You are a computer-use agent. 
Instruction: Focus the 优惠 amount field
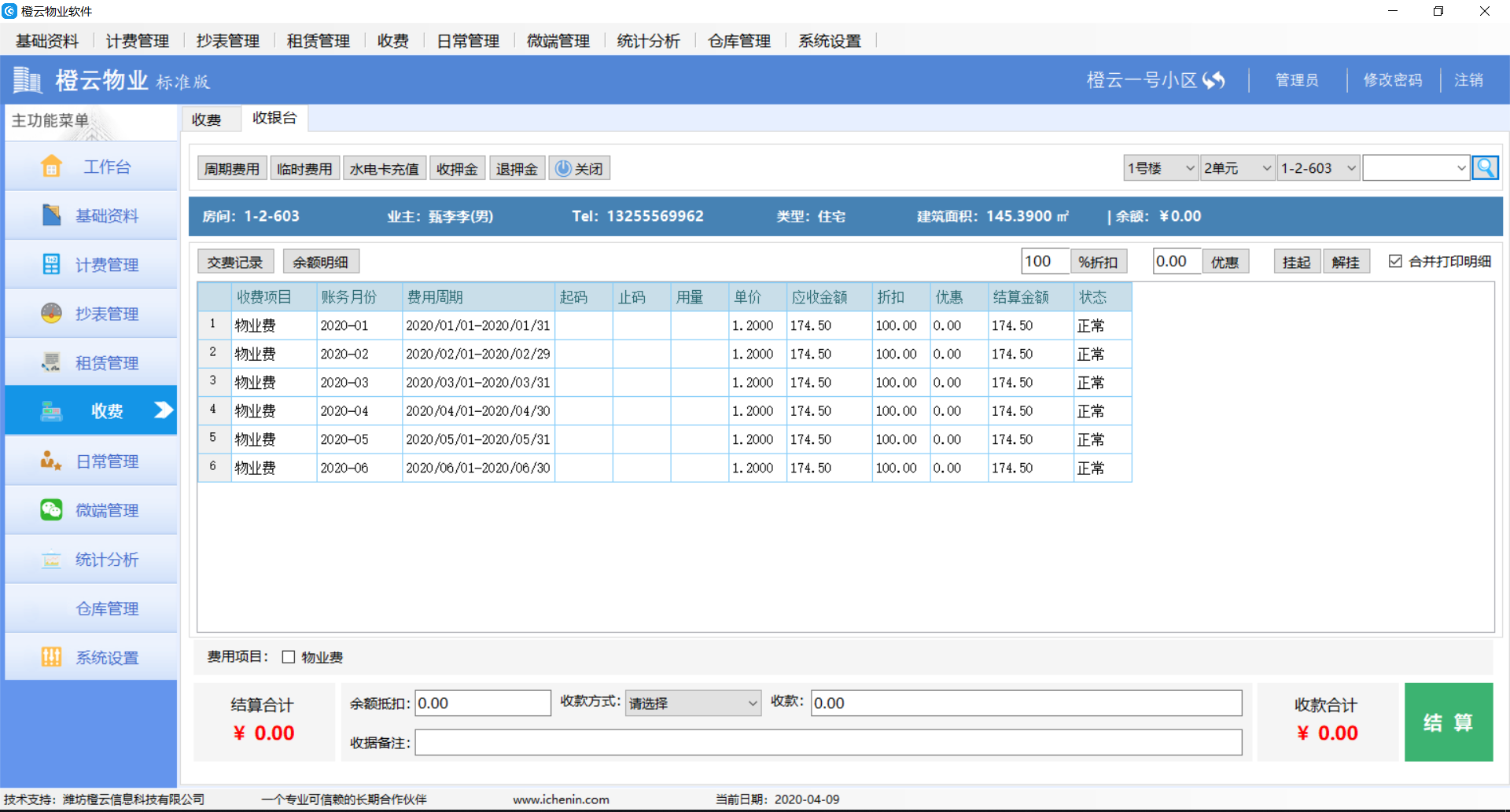(1177, 261)
